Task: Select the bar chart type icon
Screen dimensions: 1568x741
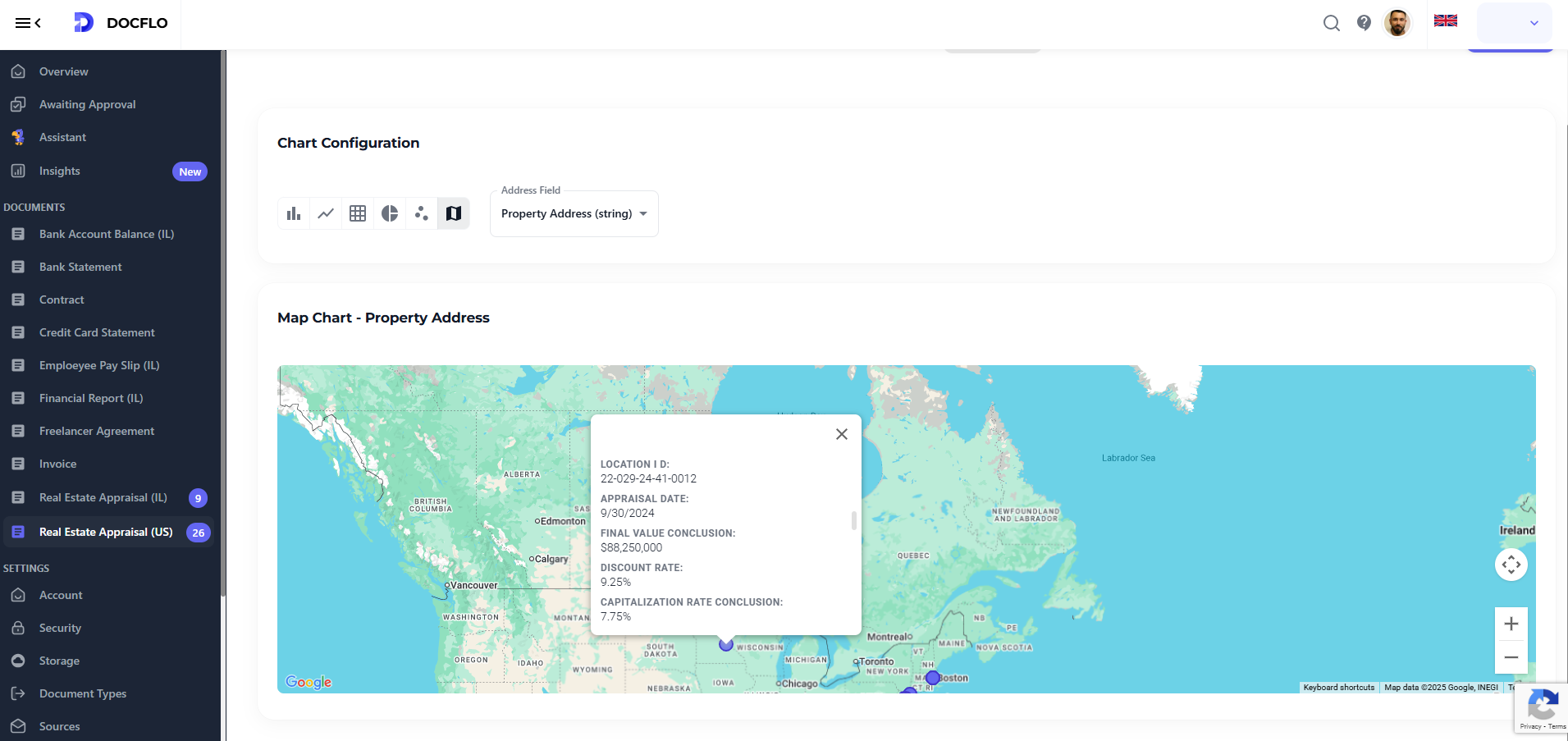Action: [294, 213]
